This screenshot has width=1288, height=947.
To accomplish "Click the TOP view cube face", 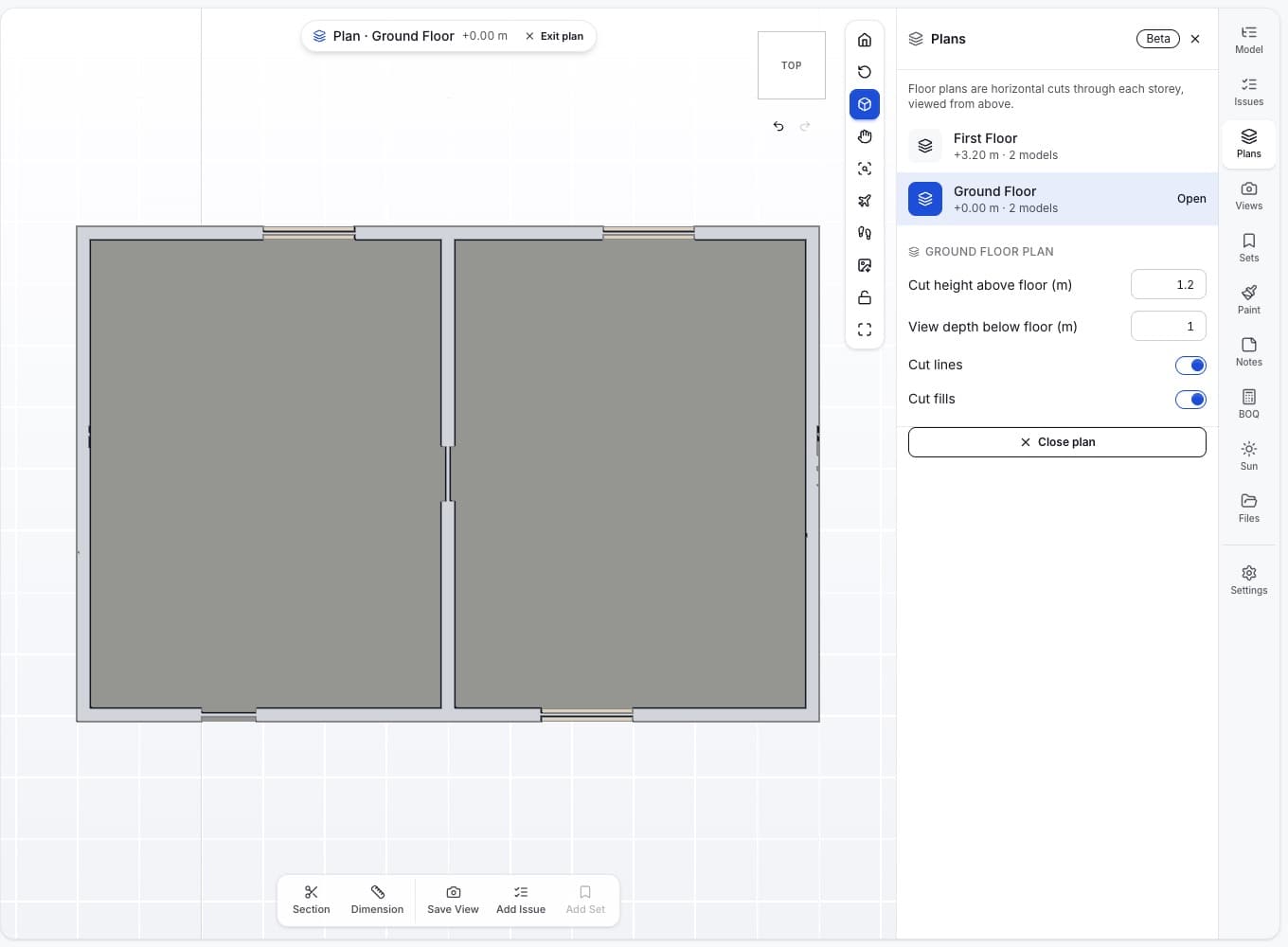I will point(792,65).
